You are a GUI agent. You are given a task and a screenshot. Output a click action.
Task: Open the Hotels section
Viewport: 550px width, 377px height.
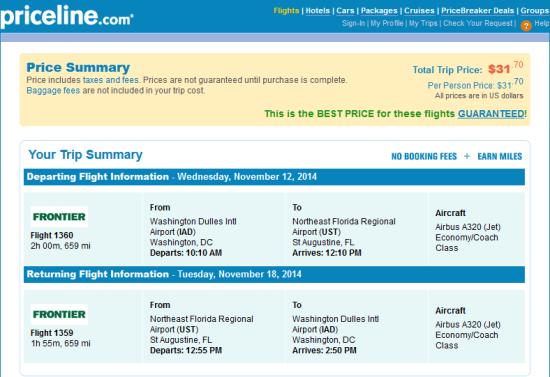coord(318,11)
